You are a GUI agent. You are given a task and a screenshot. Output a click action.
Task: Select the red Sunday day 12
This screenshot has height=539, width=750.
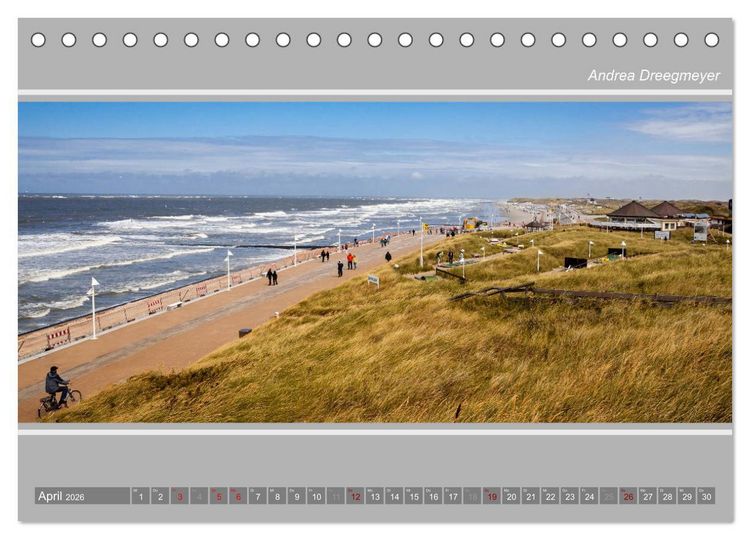click(x=355, y=496)
